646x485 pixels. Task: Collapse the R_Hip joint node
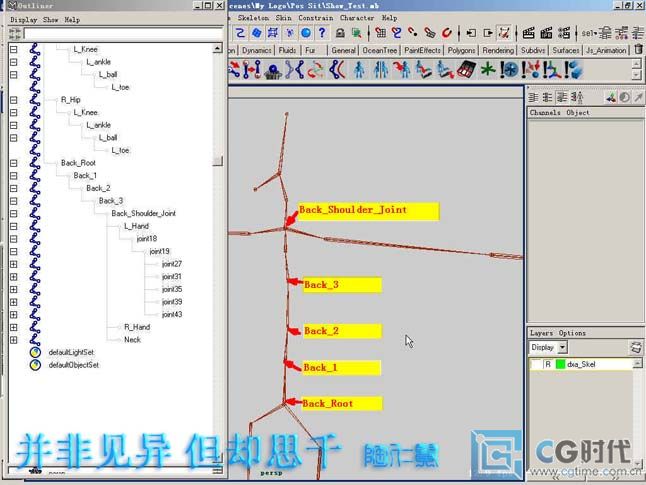[x=14, y=100]
